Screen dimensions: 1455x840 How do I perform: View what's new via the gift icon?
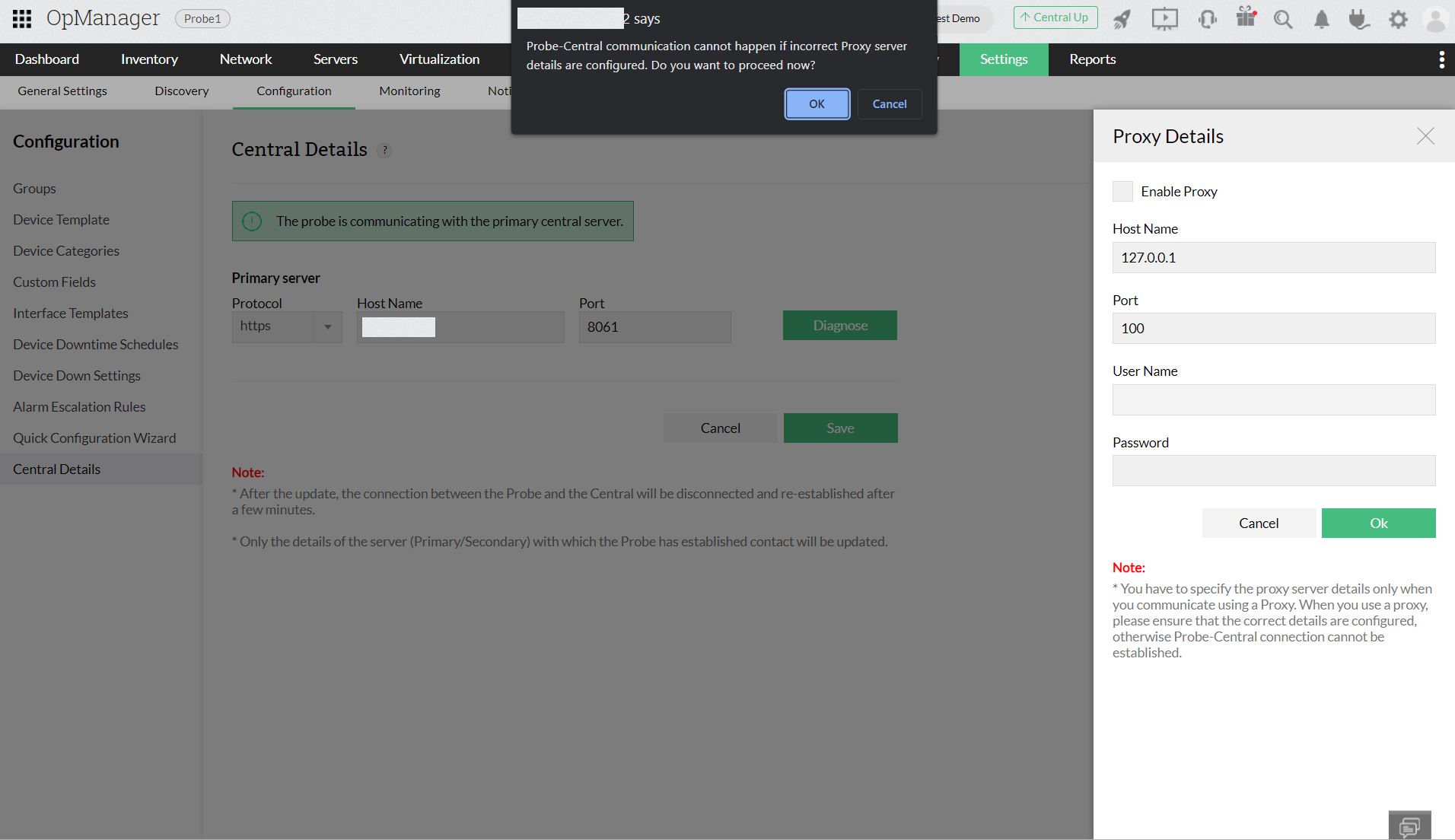[x=1246, y=19]
